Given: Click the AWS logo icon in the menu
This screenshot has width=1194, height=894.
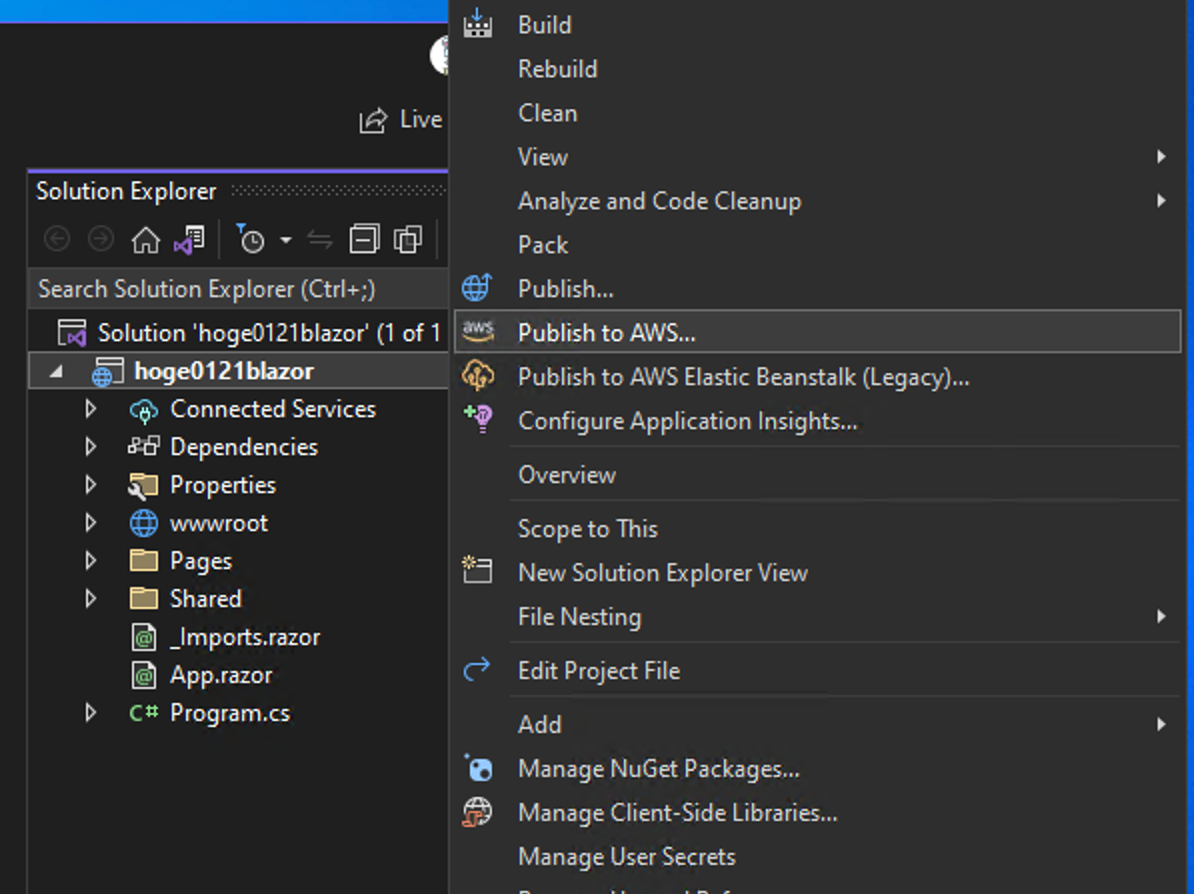Looking at the screenshot, I should 478,330.
